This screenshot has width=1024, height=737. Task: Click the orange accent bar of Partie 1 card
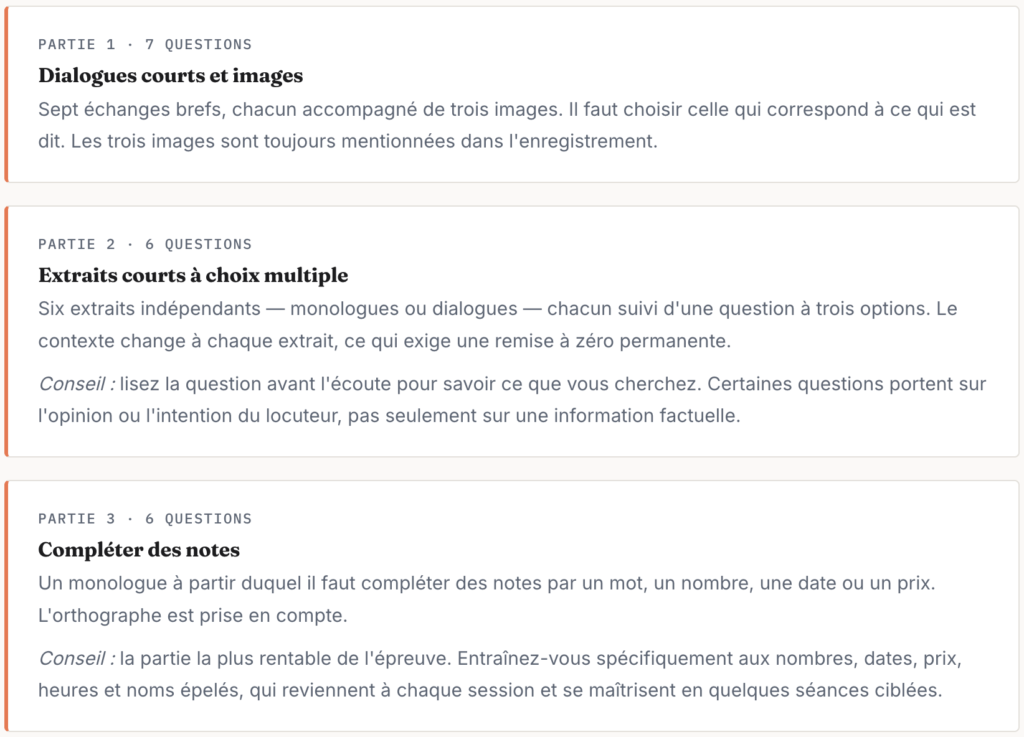tap(7, 95)
